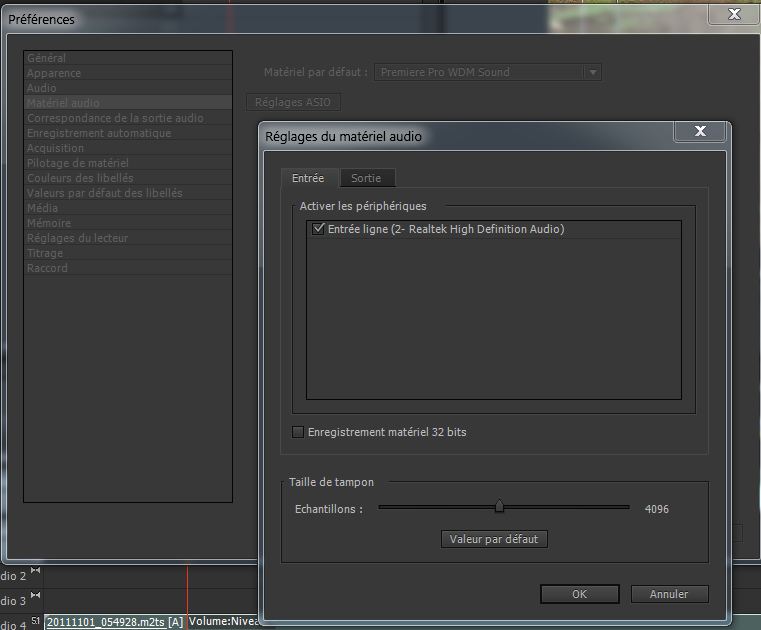The image size is (761, 630).
Task: Close the Réglages du matériel audio dialog
Action: [x=700, y=131]
